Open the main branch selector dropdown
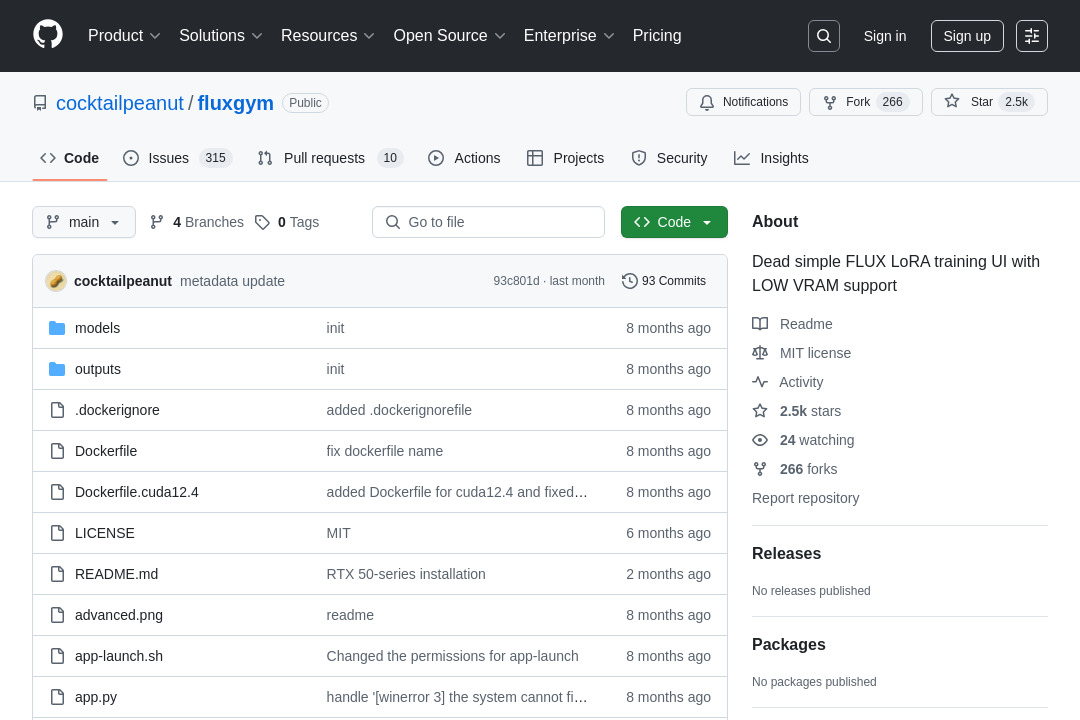 (x=84, y=222)
